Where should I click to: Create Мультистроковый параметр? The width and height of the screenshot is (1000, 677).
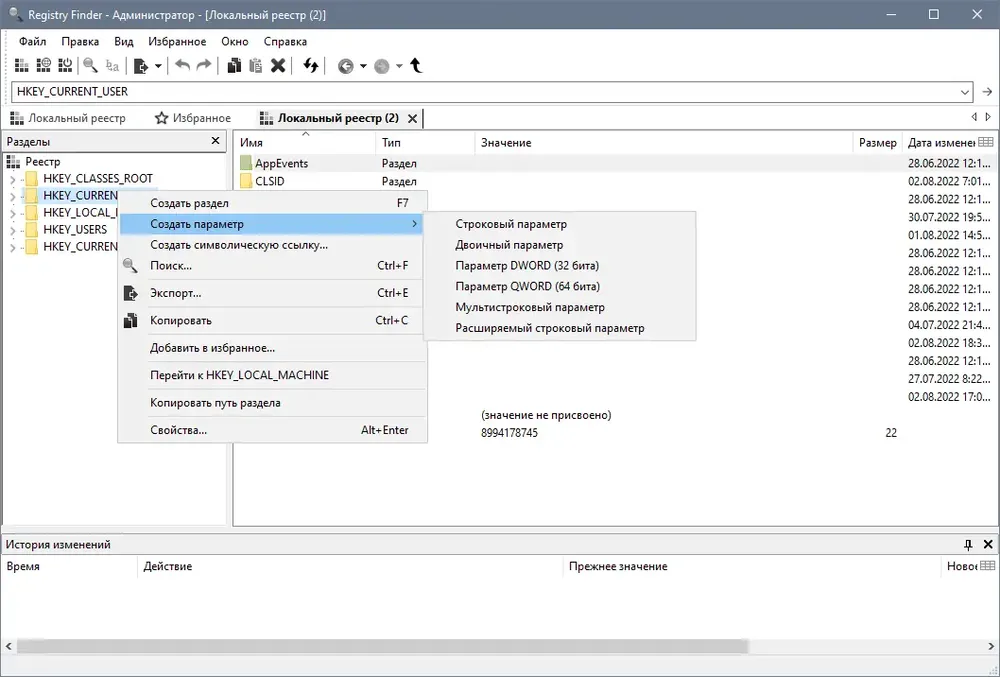tap(559, 307)
